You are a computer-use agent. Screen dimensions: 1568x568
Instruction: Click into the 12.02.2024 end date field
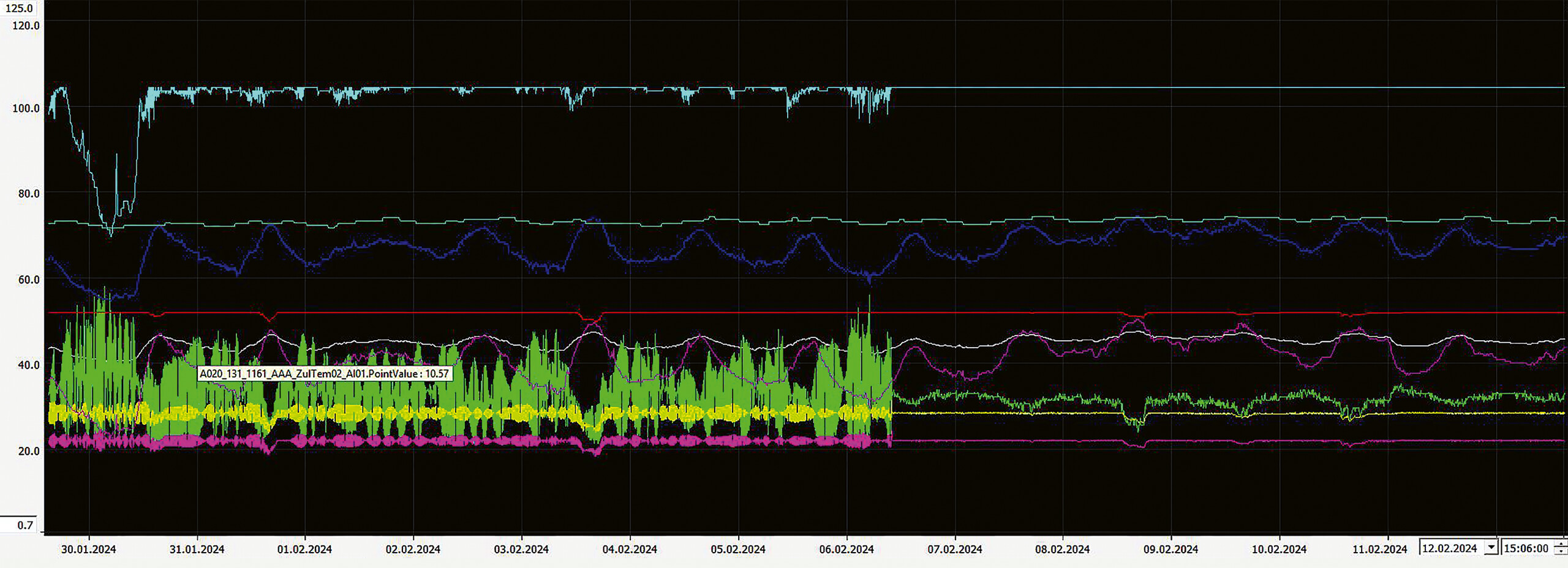[x=1450, y=548]
